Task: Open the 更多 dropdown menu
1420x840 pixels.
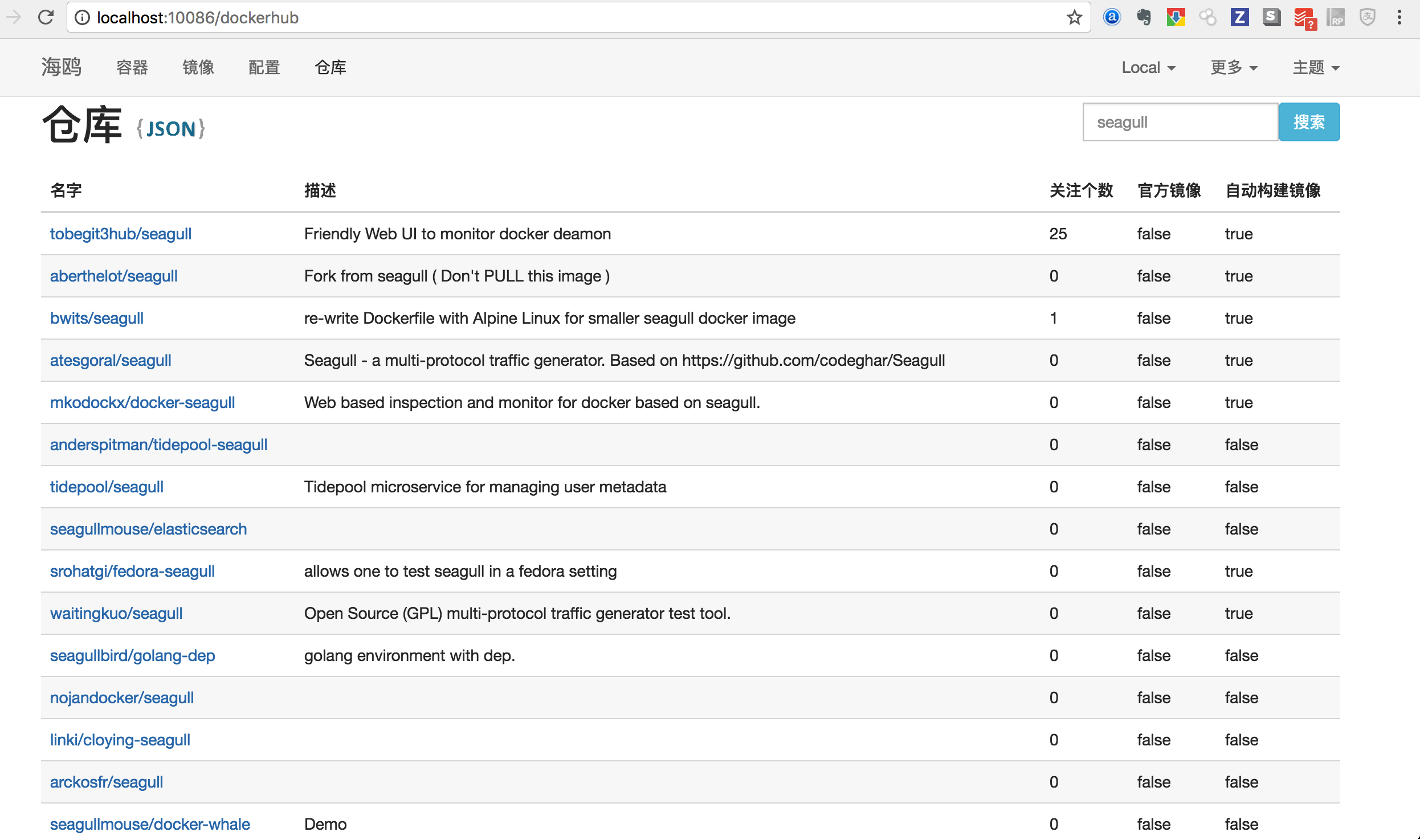Action: tap(1234, 67)
